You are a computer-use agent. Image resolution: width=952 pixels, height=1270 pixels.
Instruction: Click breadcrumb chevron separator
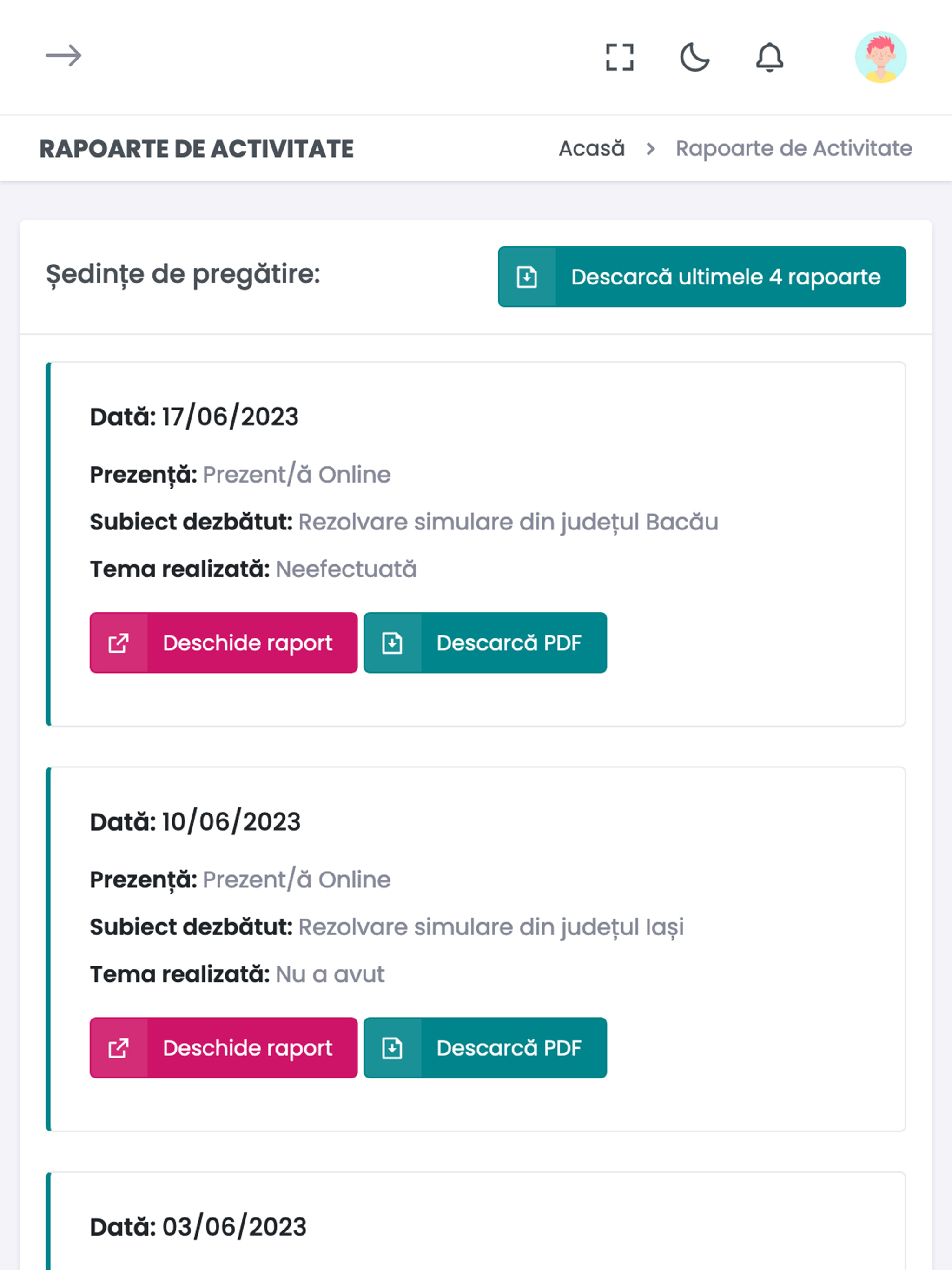pos(651,149)
